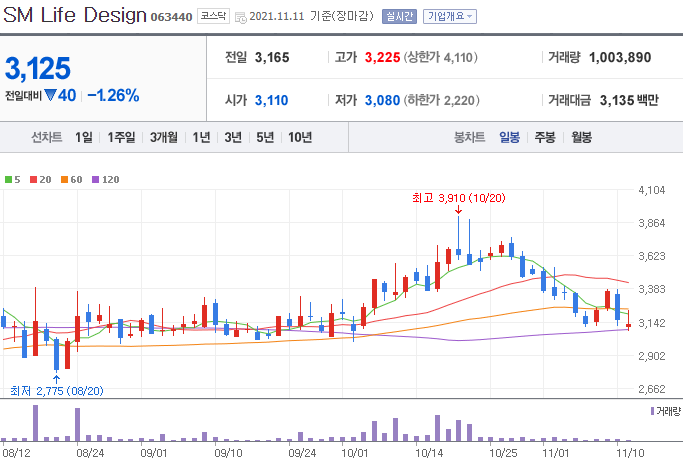Click the stock code 063440
The height and width of the screenshot is (463, 683).
pos(171,17)
